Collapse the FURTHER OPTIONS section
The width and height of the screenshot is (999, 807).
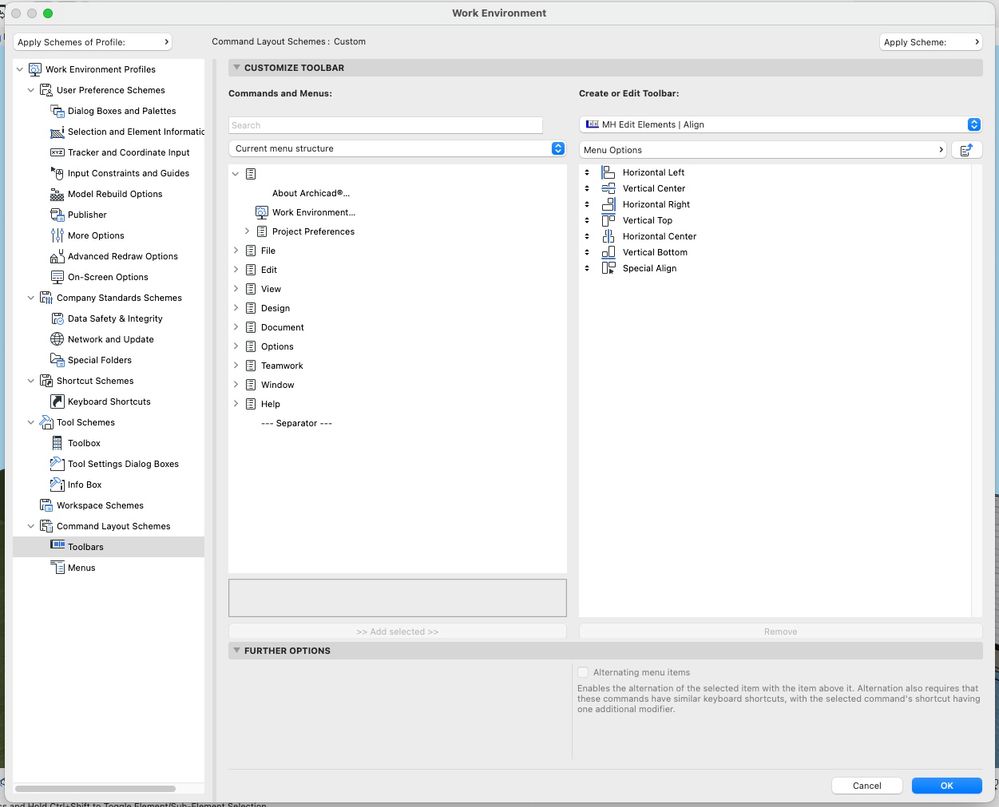click(x=236, y=650)
